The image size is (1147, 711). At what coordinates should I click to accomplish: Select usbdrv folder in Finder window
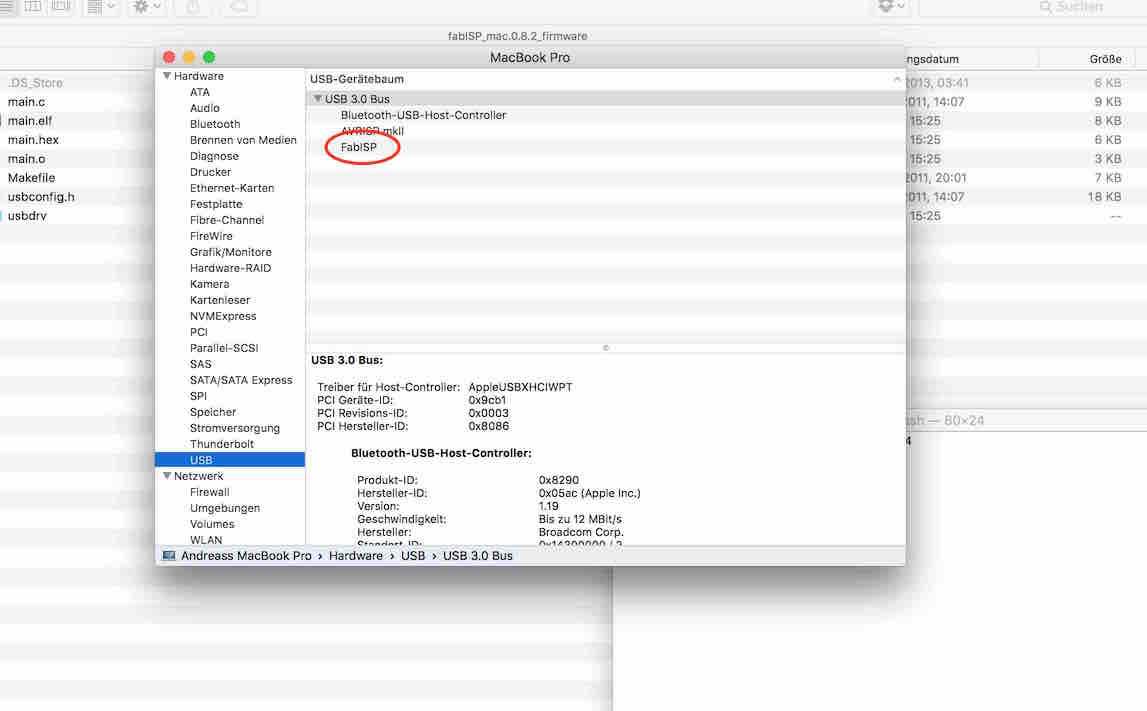click(27, 217)
